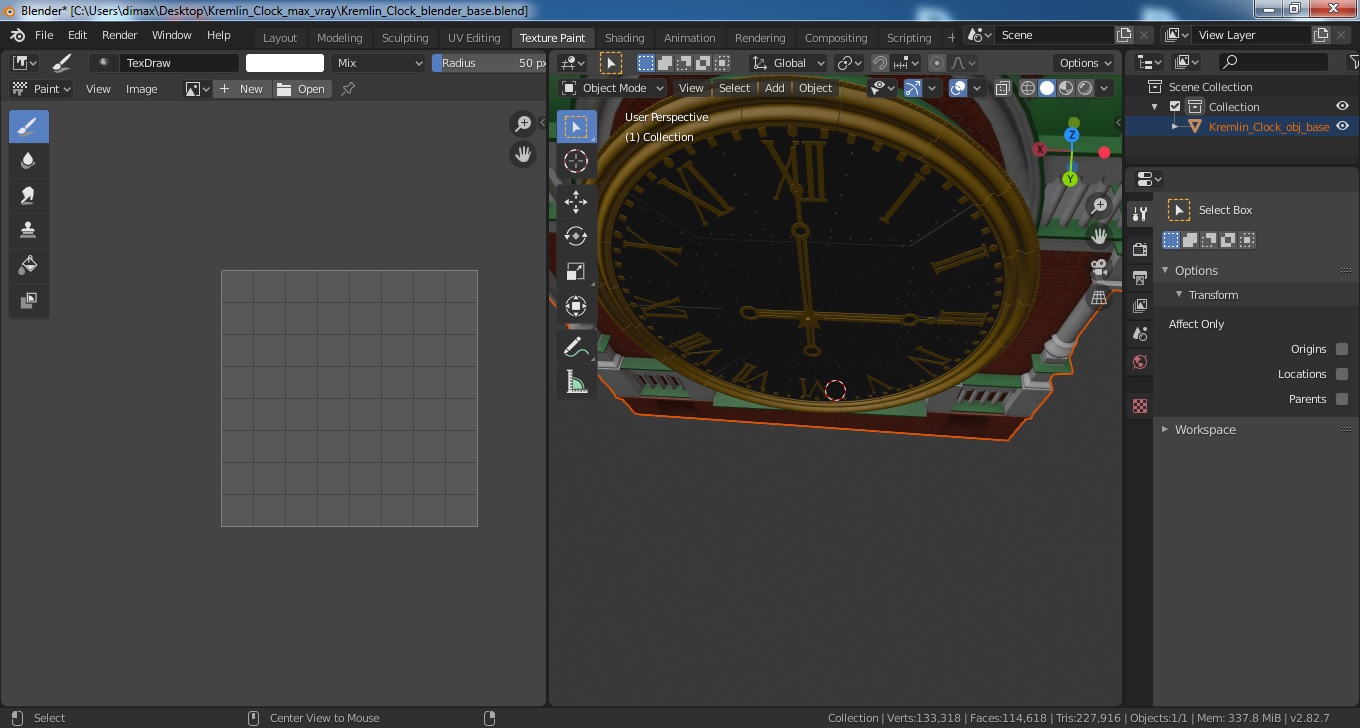Hide Kremlin_Clock_obj_base using its eye icon
Image resolution: width=1360 pixels, height=728 pixels.
pyautogui.click(x=1343, y=127)
